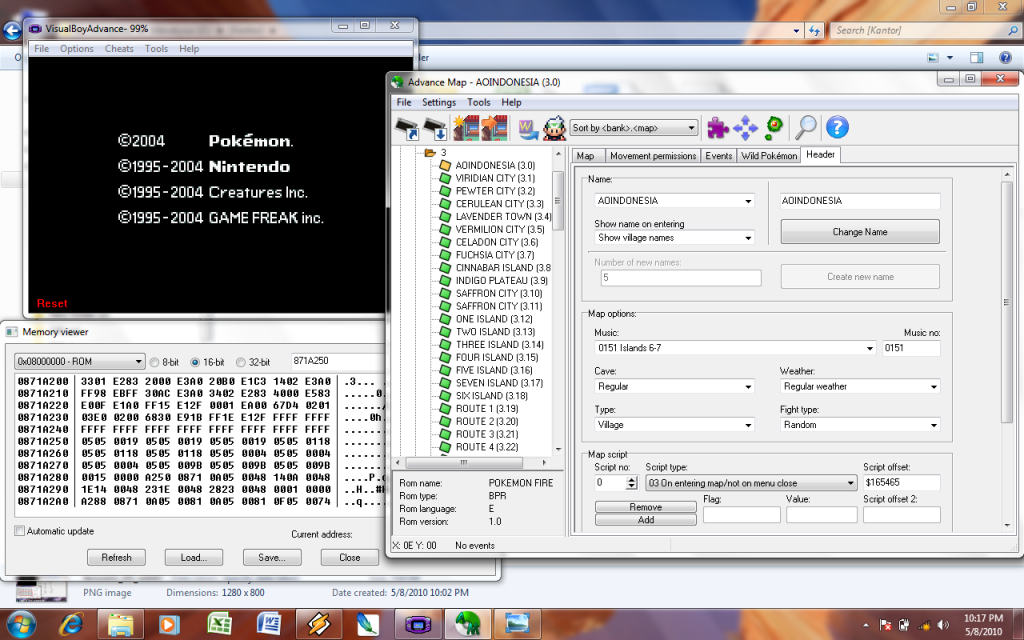The height and width of the screenshot is (640, 1024).
Task: Click the Action Center flag tray icon
Action: tap(886, 625)
